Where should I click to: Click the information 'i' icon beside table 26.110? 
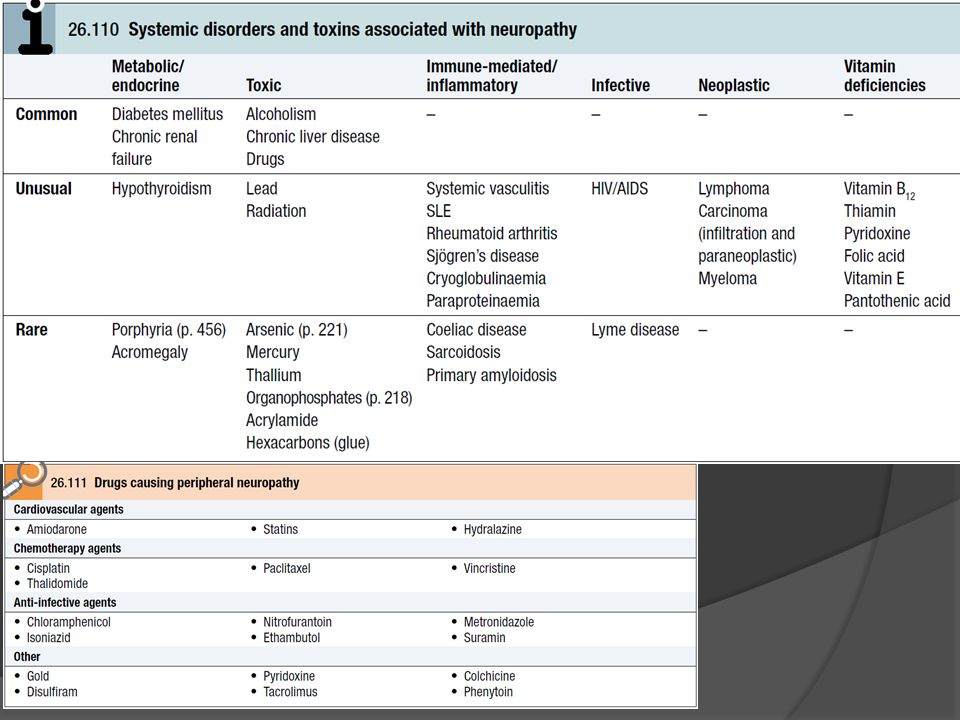click(35, 28)
